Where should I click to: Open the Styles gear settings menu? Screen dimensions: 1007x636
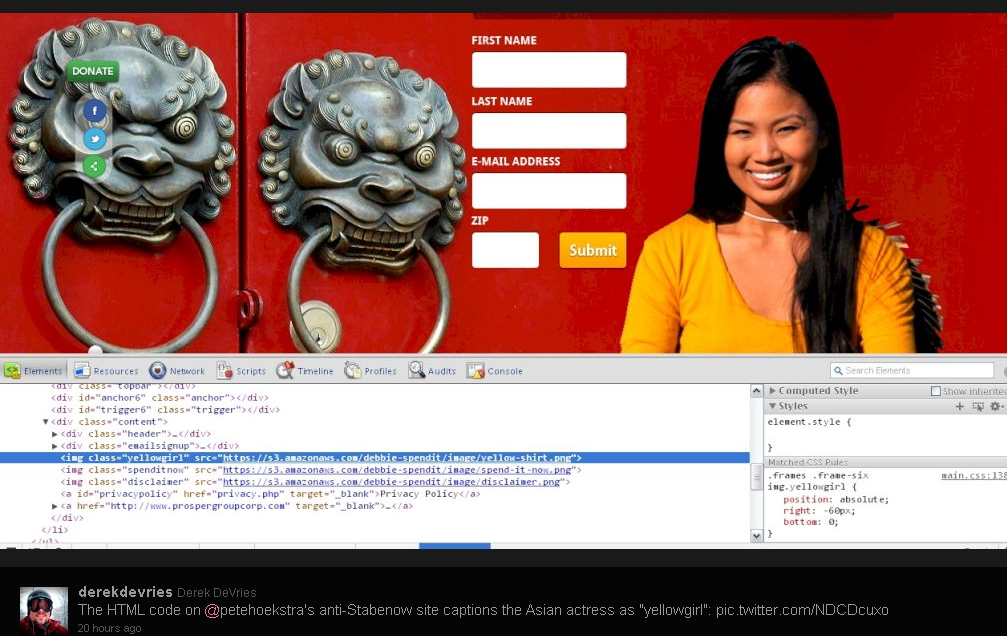coord(996,406)
